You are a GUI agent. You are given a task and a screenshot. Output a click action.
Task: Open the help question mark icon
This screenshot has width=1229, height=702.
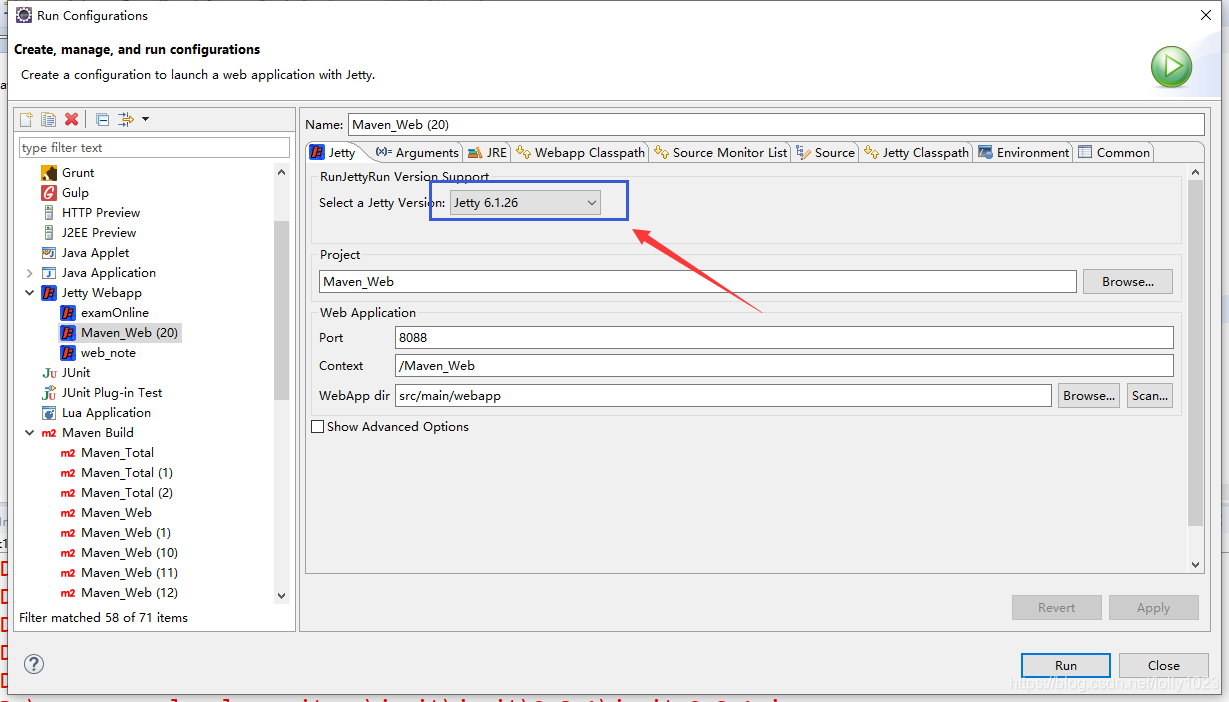[34, 663]
